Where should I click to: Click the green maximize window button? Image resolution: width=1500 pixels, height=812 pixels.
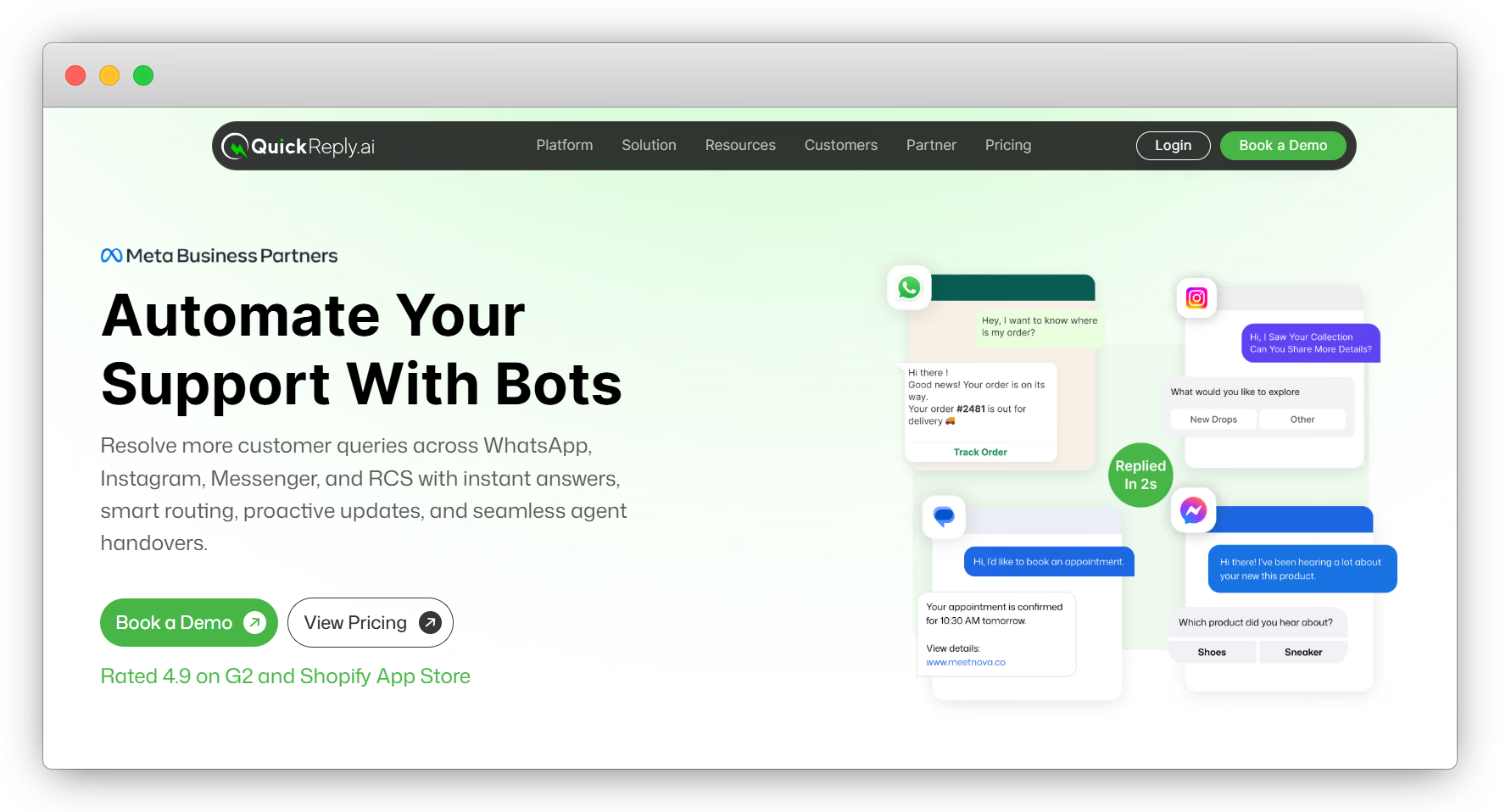click(143, 75)
